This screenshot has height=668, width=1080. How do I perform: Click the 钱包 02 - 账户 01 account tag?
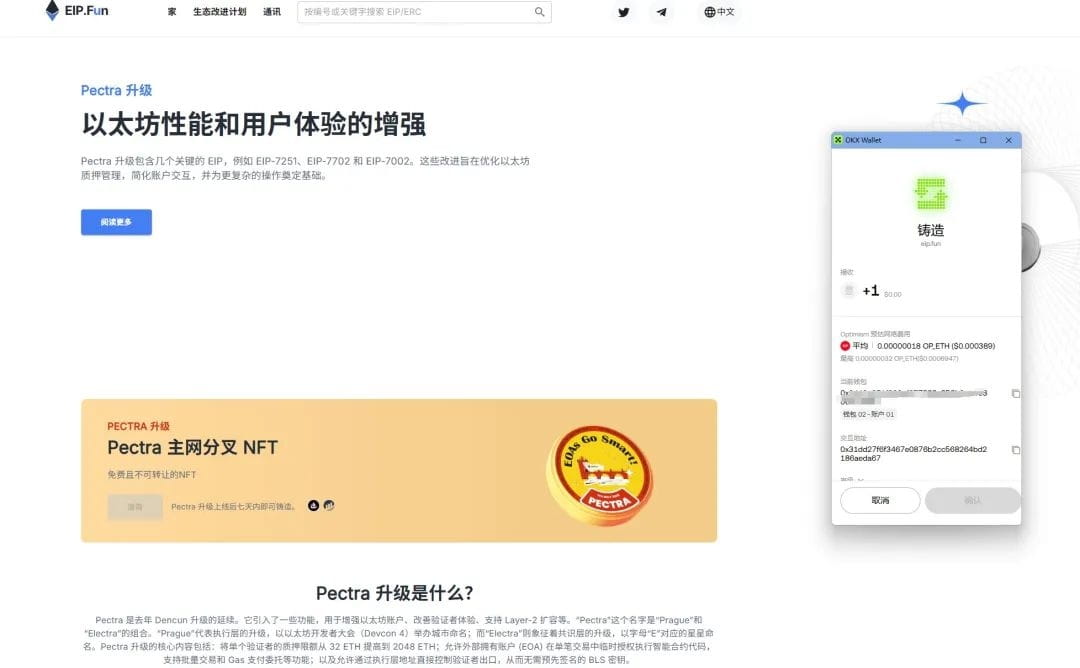(868, 415)
